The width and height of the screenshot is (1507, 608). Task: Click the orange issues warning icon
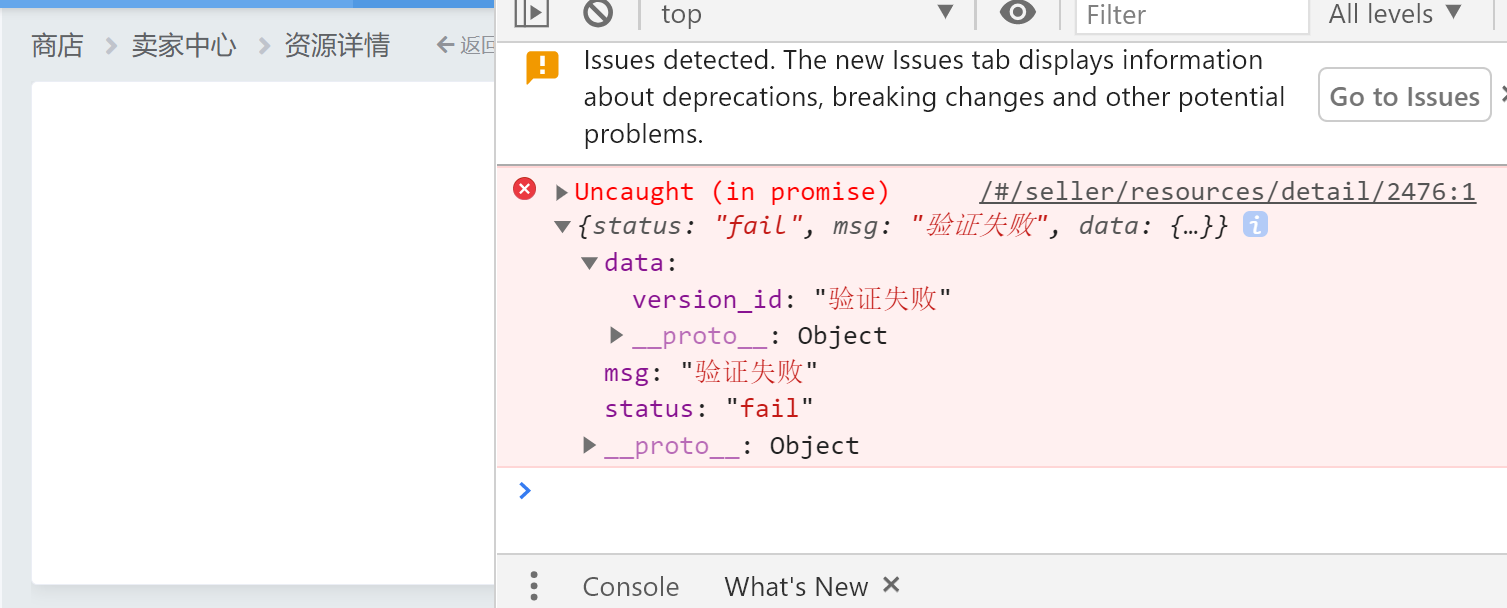click(x=542, y=67)
